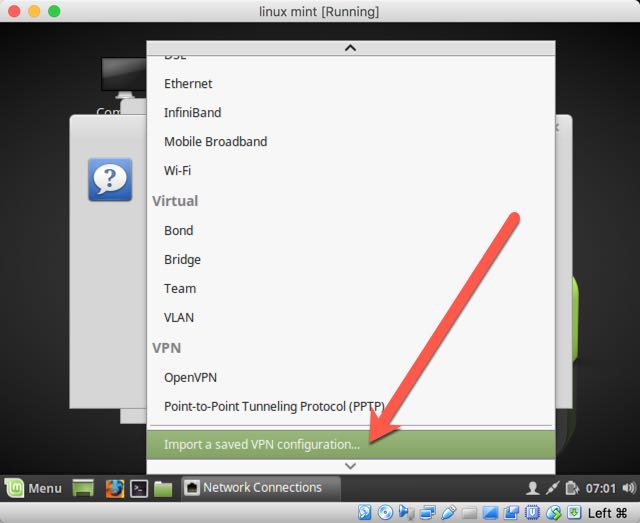Click Import a saved VPN configuration
Viewport: 640px width, 523px height.
coord(351,445)
